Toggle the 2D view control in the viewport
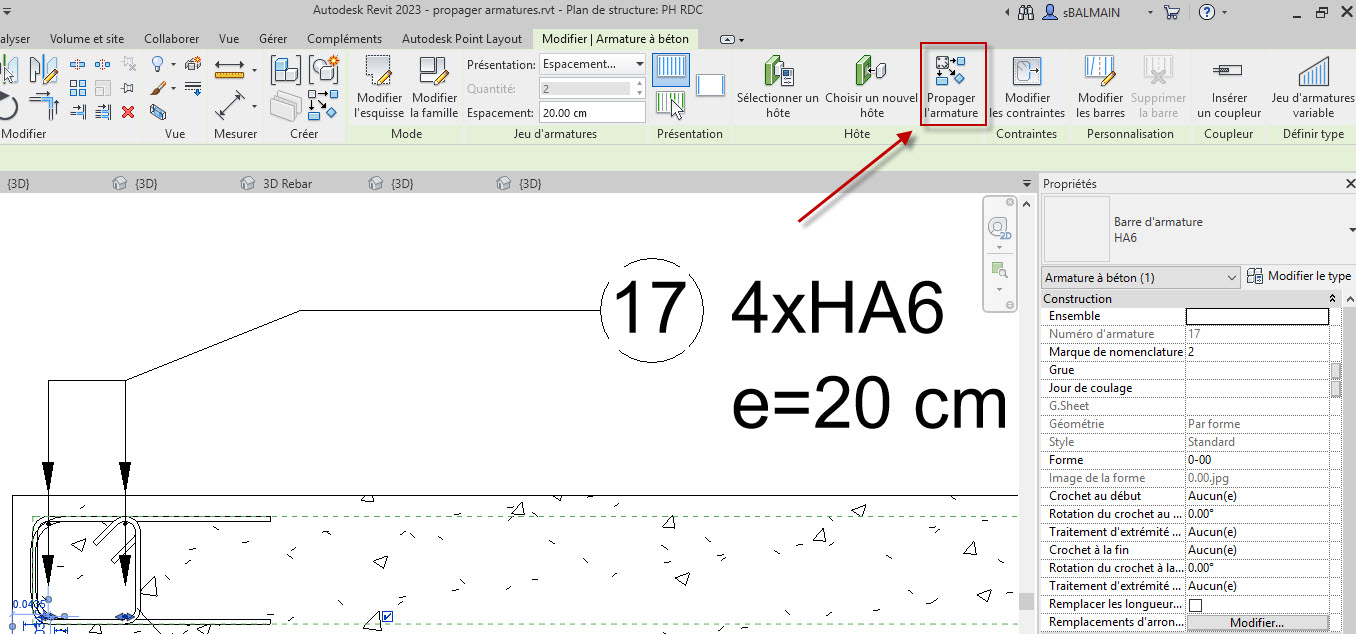 pos(998,226)
